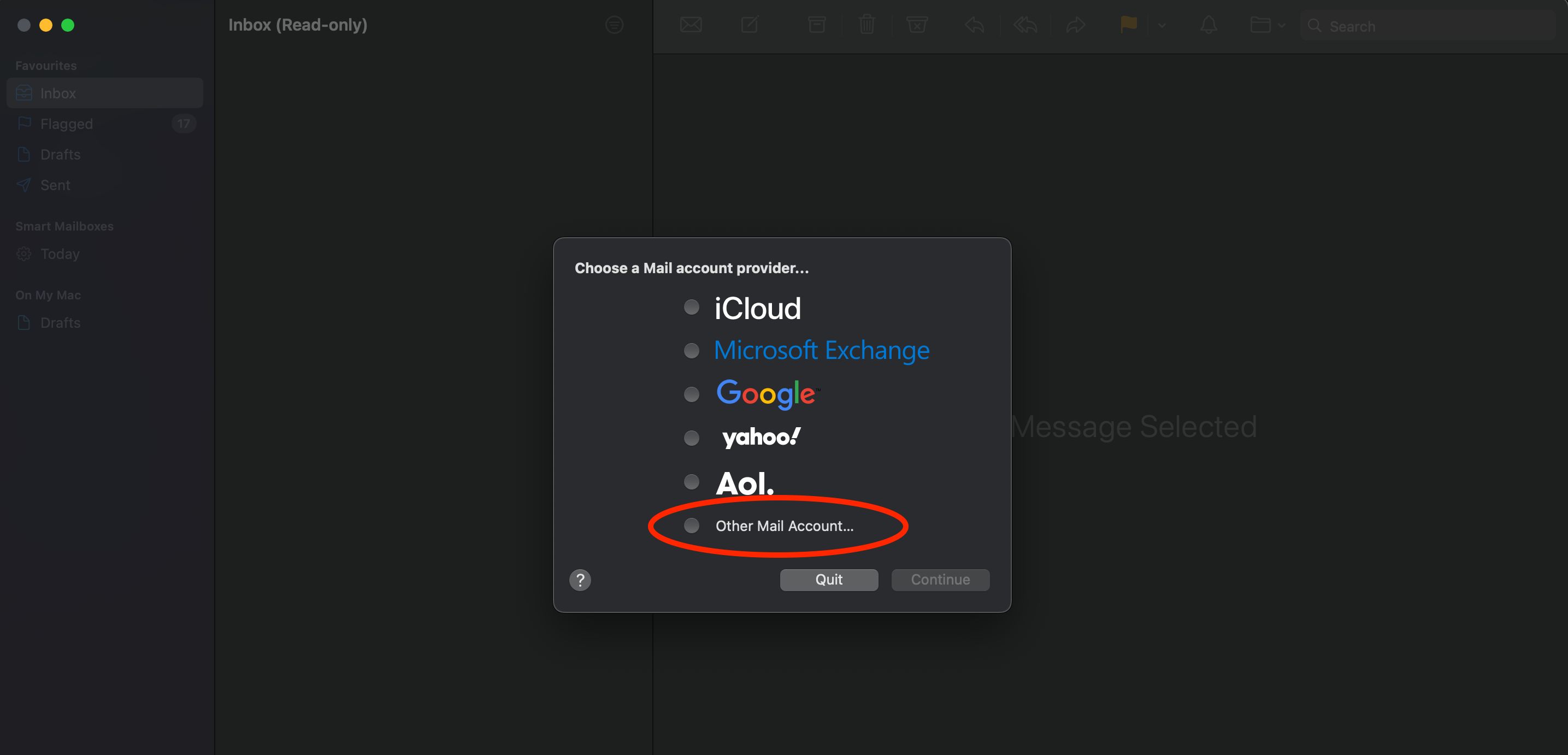The width and height of the screenshot is (1568, 755).
Task: Select the Google account radio button
Action: point(692,394)
